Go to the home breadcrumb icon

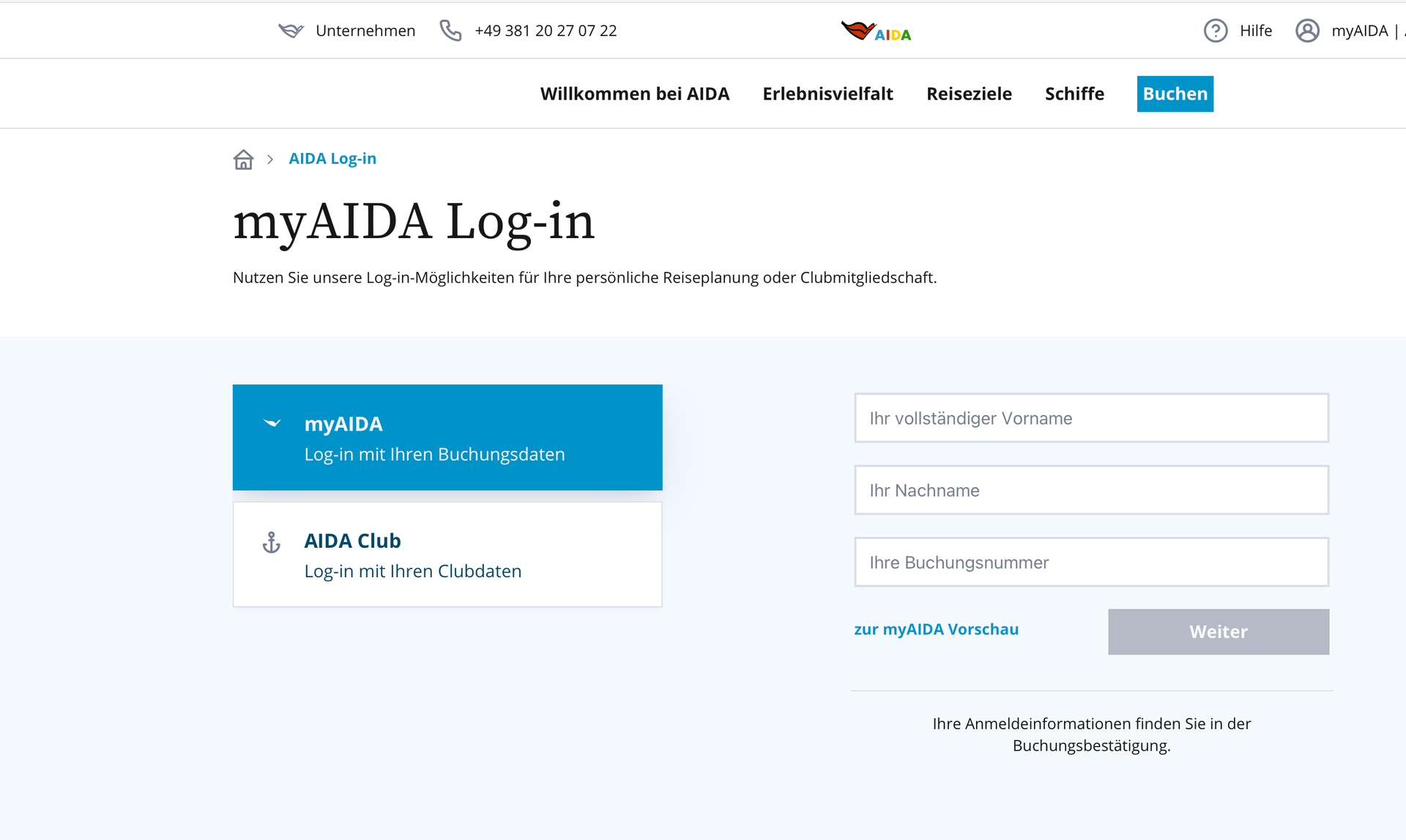pos(243,159)
